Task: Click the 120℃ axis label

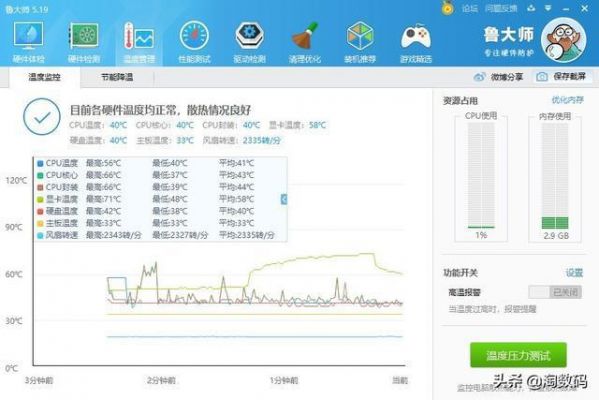Action: tap(16, 180)
